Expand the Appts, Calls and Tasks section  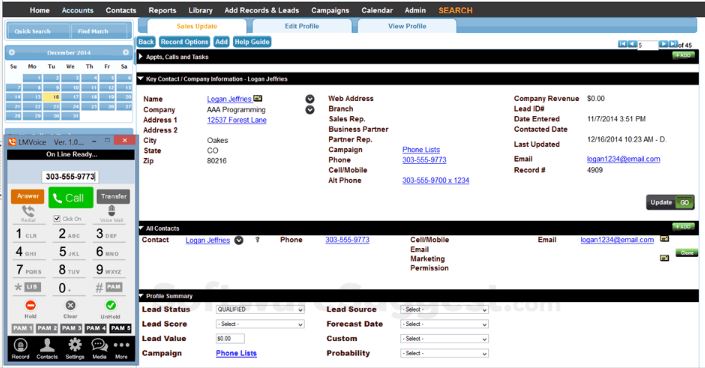pos(141,57)
